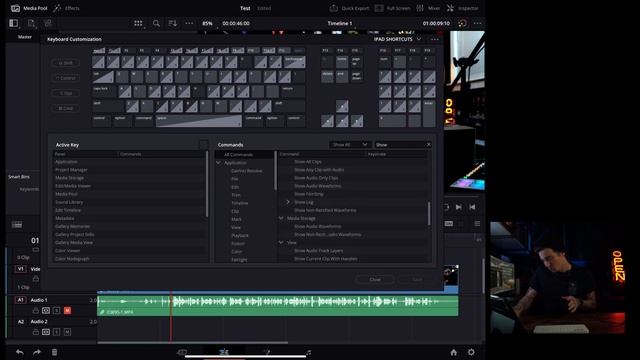Select the Playback command category

pos(240,236)
